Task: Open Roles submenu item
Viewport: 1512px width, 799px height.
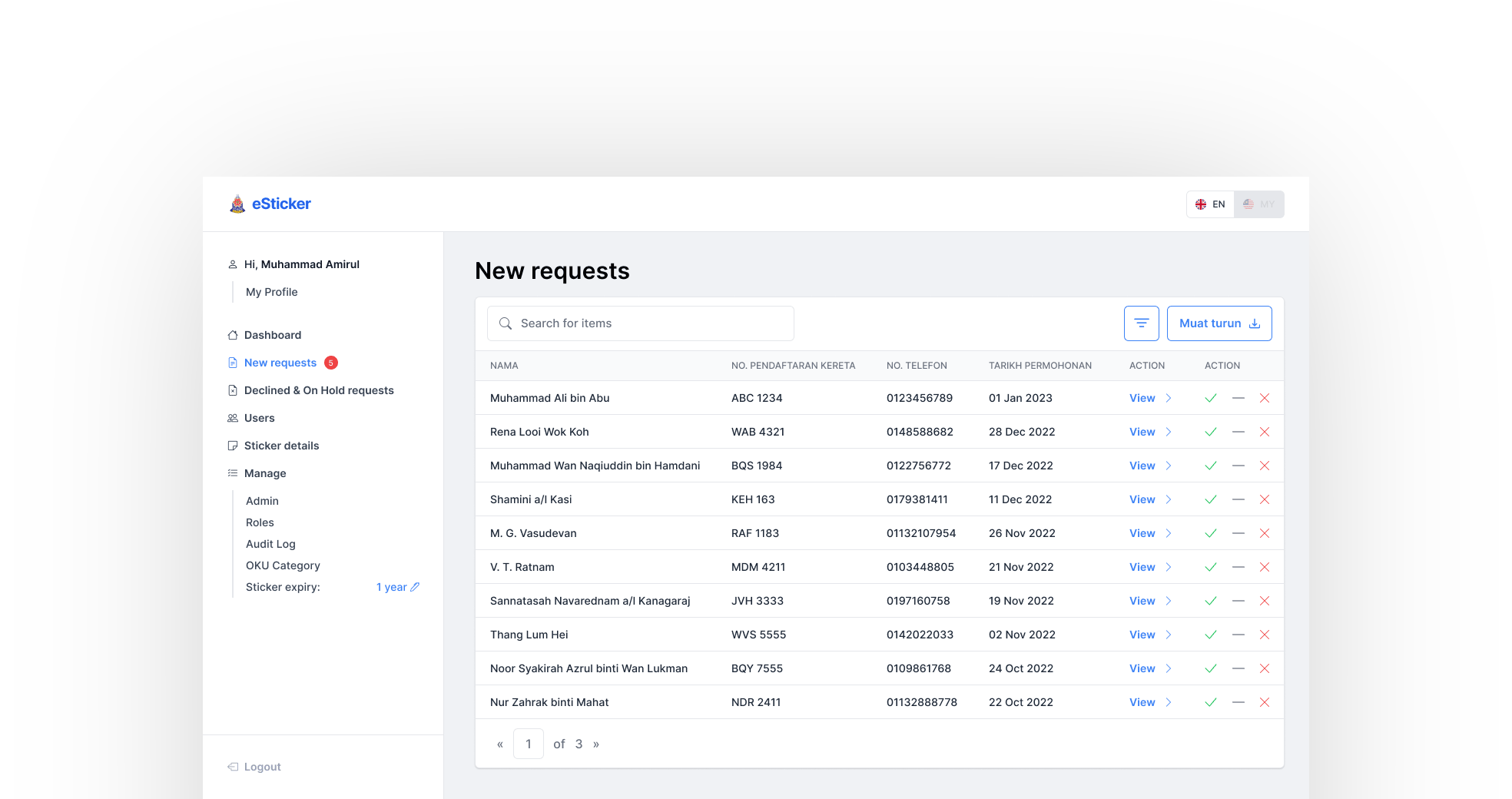Action: [260, 522]
